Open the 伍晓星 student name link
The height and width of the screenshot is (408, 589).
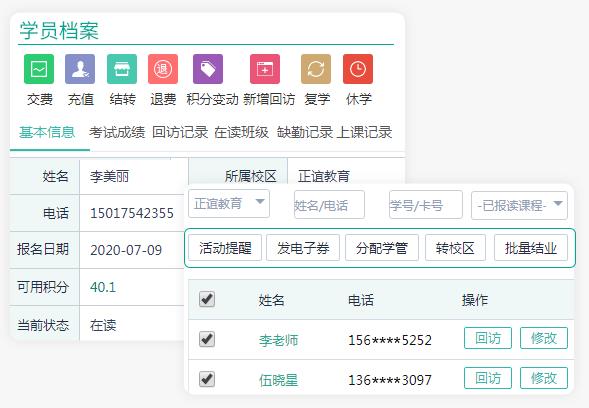coord(278,380)
